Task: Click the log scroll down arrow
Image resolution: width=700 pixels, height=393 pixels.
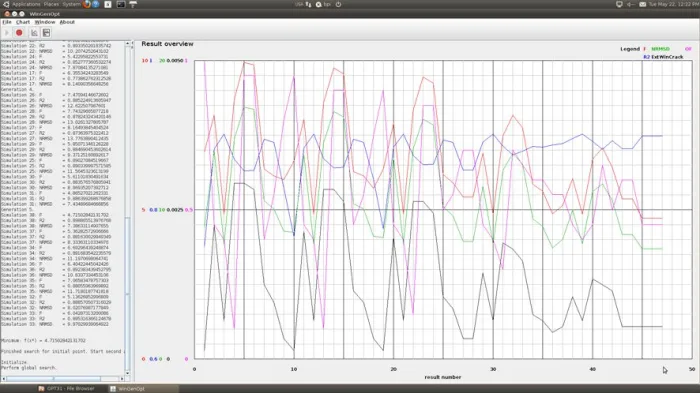Action: click(x=128, y=373)
